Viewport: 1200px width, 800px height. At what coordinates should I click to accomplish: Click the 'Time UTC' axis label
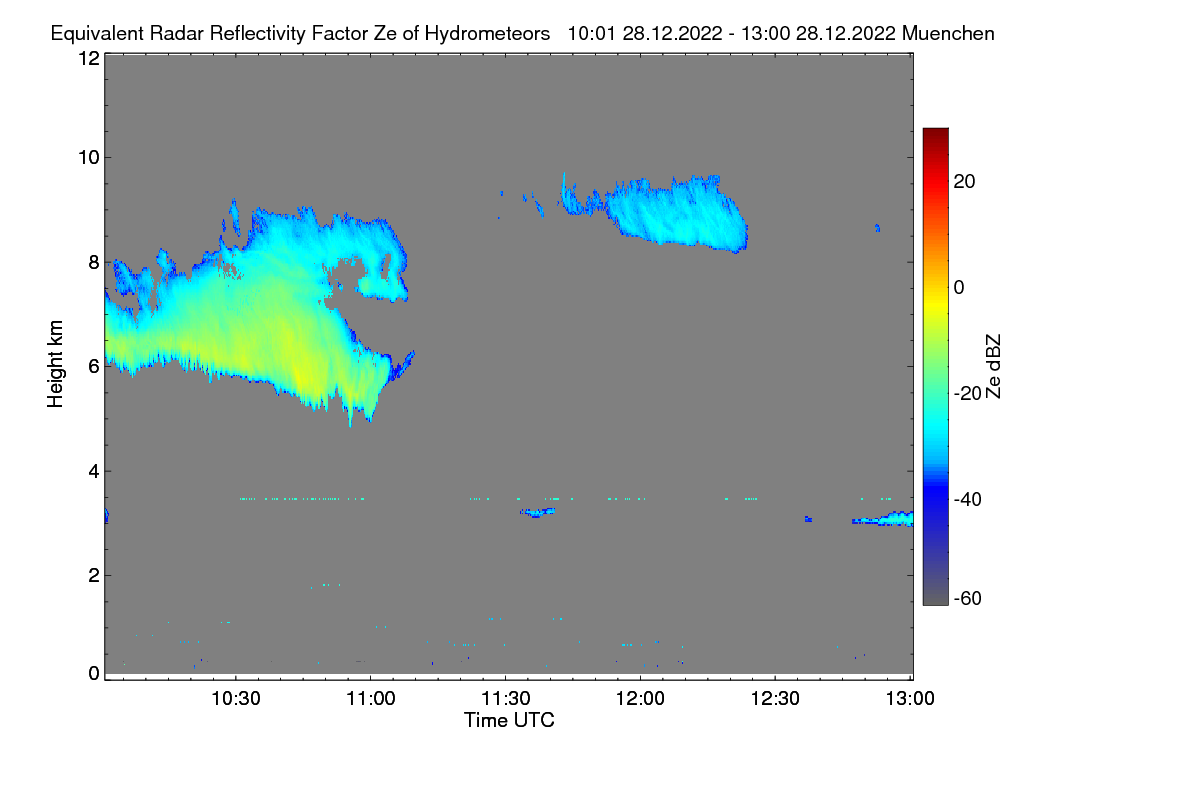pos(509,720)
